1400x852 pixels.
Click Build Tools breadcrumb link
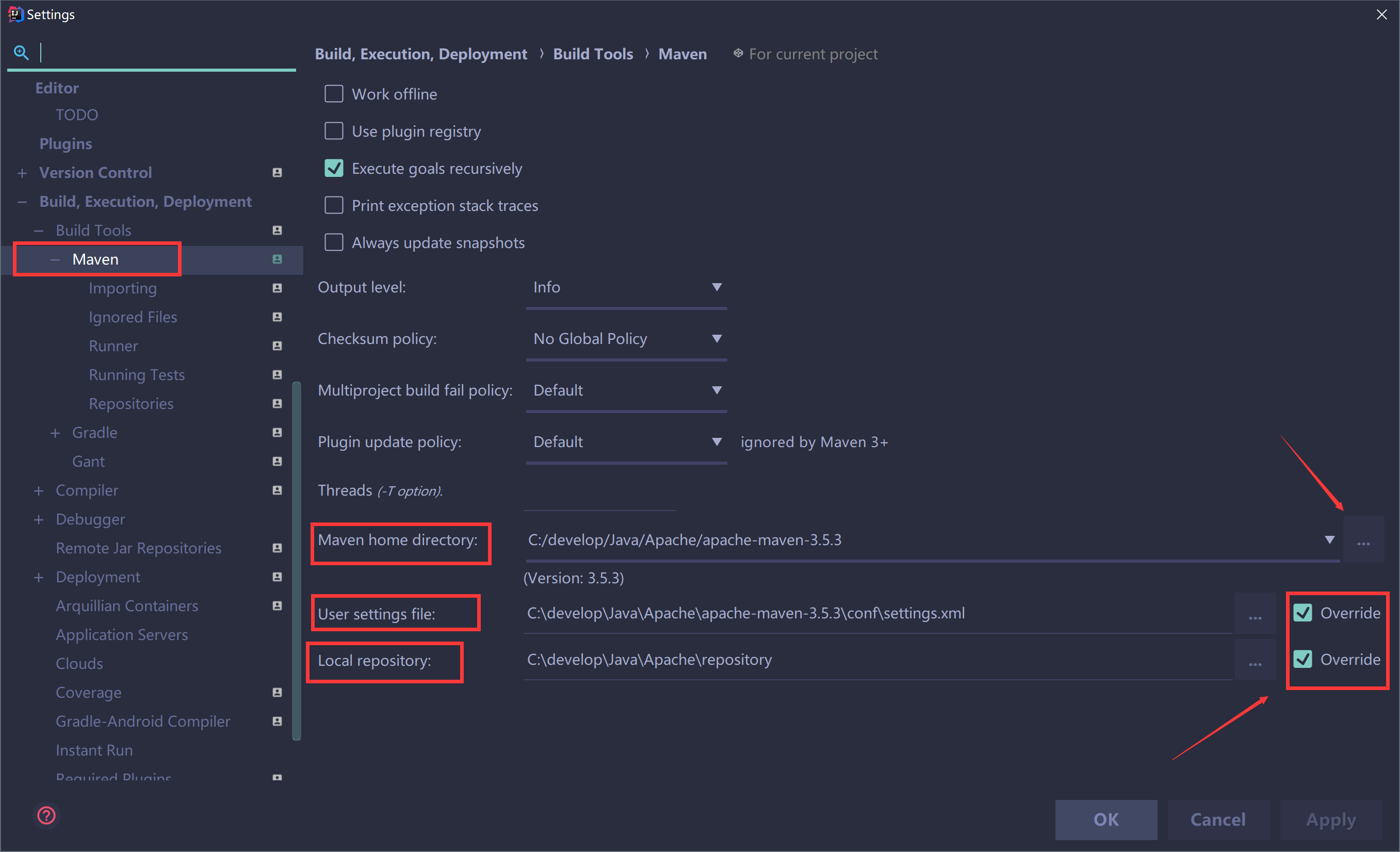tap(593, 54)
